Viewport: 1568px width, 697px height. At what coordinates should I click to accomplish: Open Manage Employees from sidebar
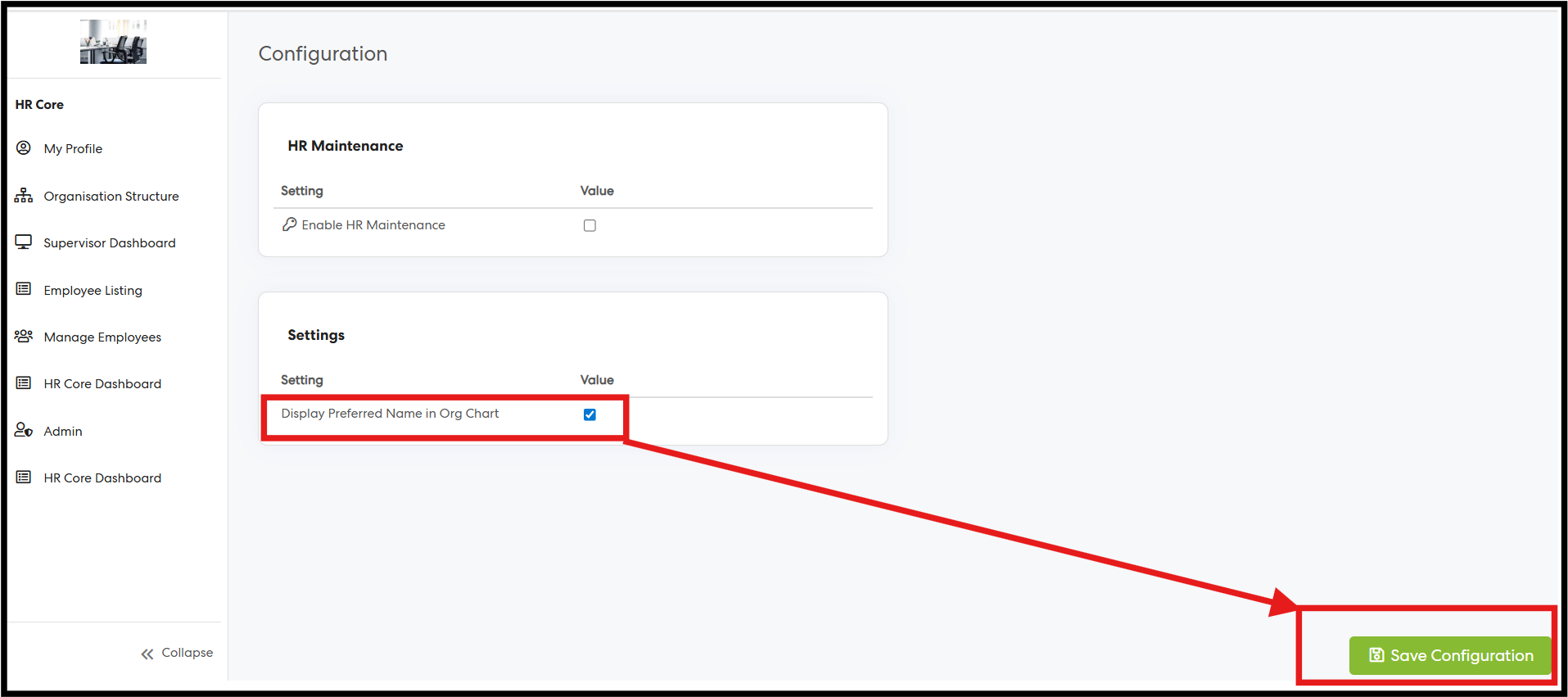pyautogui.click(x=102, y=337)
